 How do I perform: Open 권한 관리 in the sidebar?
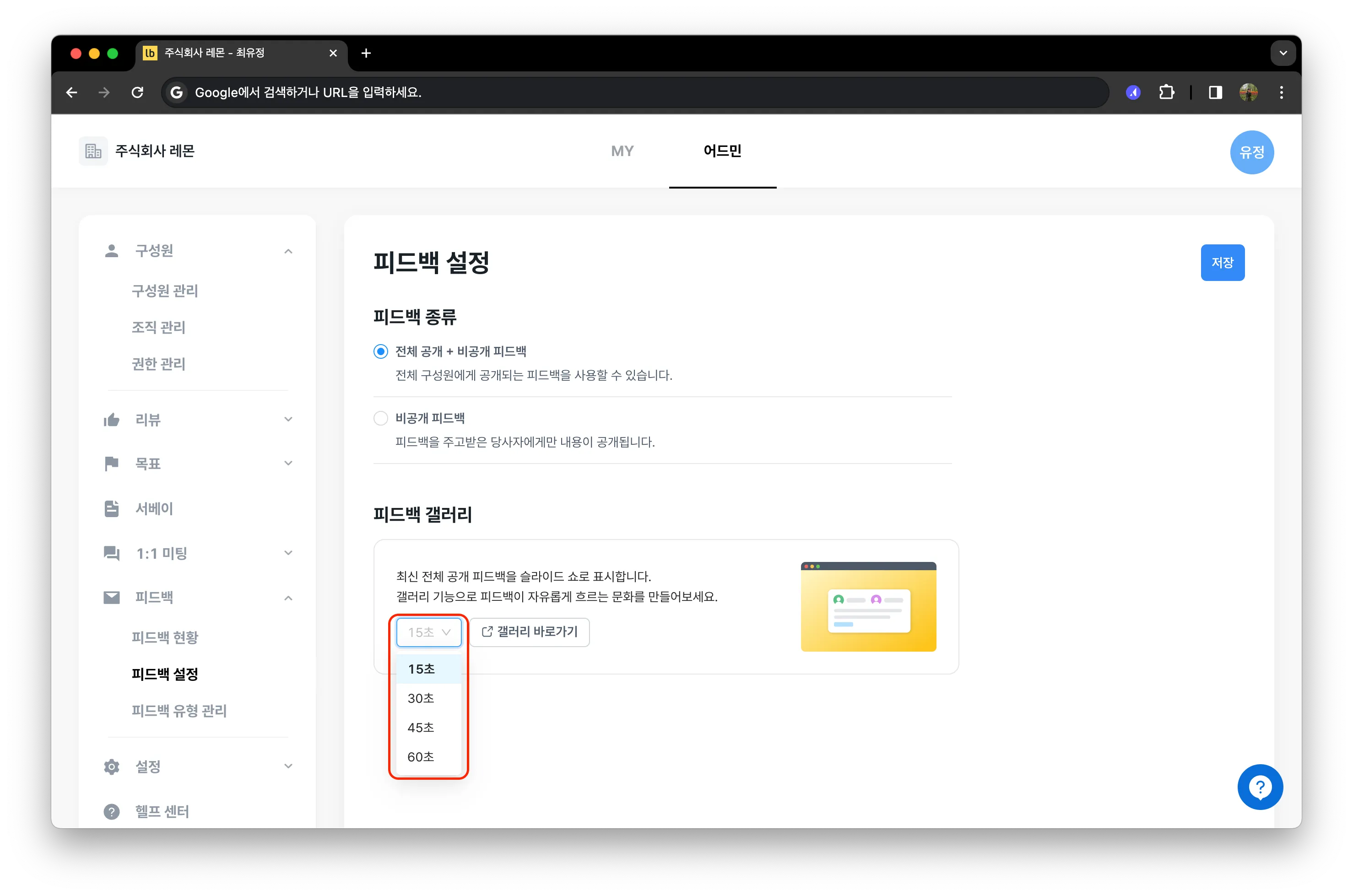159,364
